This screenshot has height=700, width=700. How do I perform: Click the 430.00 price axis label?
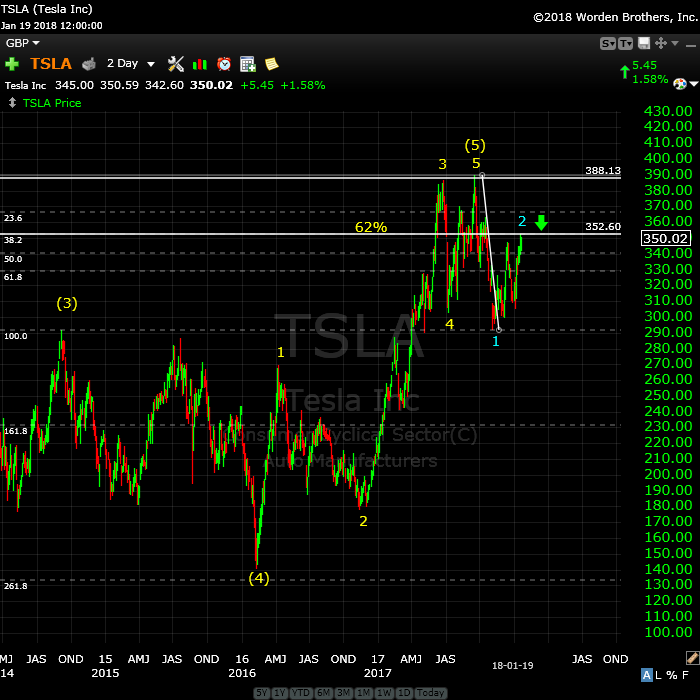[x=668, y=111]
